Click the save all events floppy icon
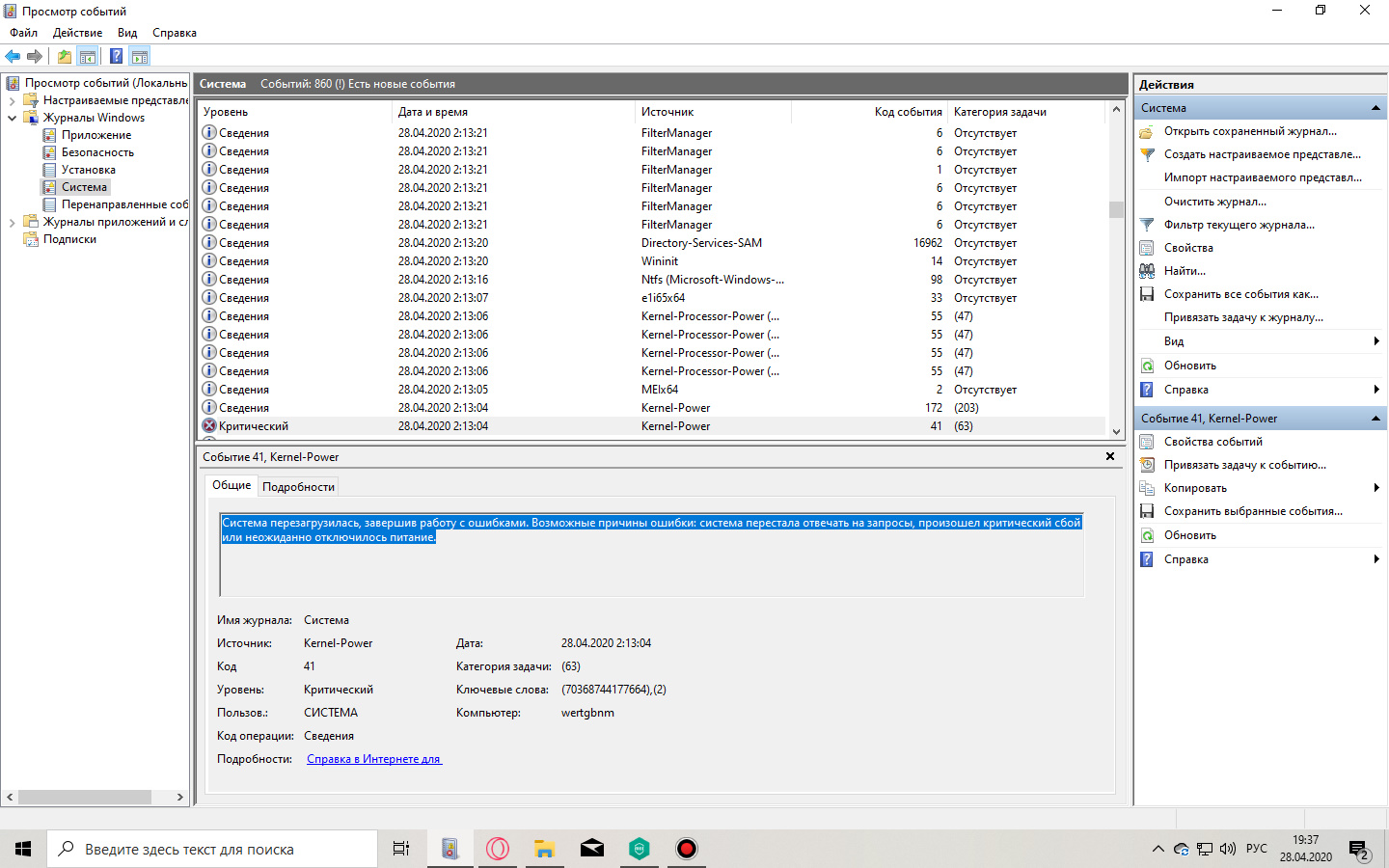The image size is (1389, 868). [x=1147, y=294]
